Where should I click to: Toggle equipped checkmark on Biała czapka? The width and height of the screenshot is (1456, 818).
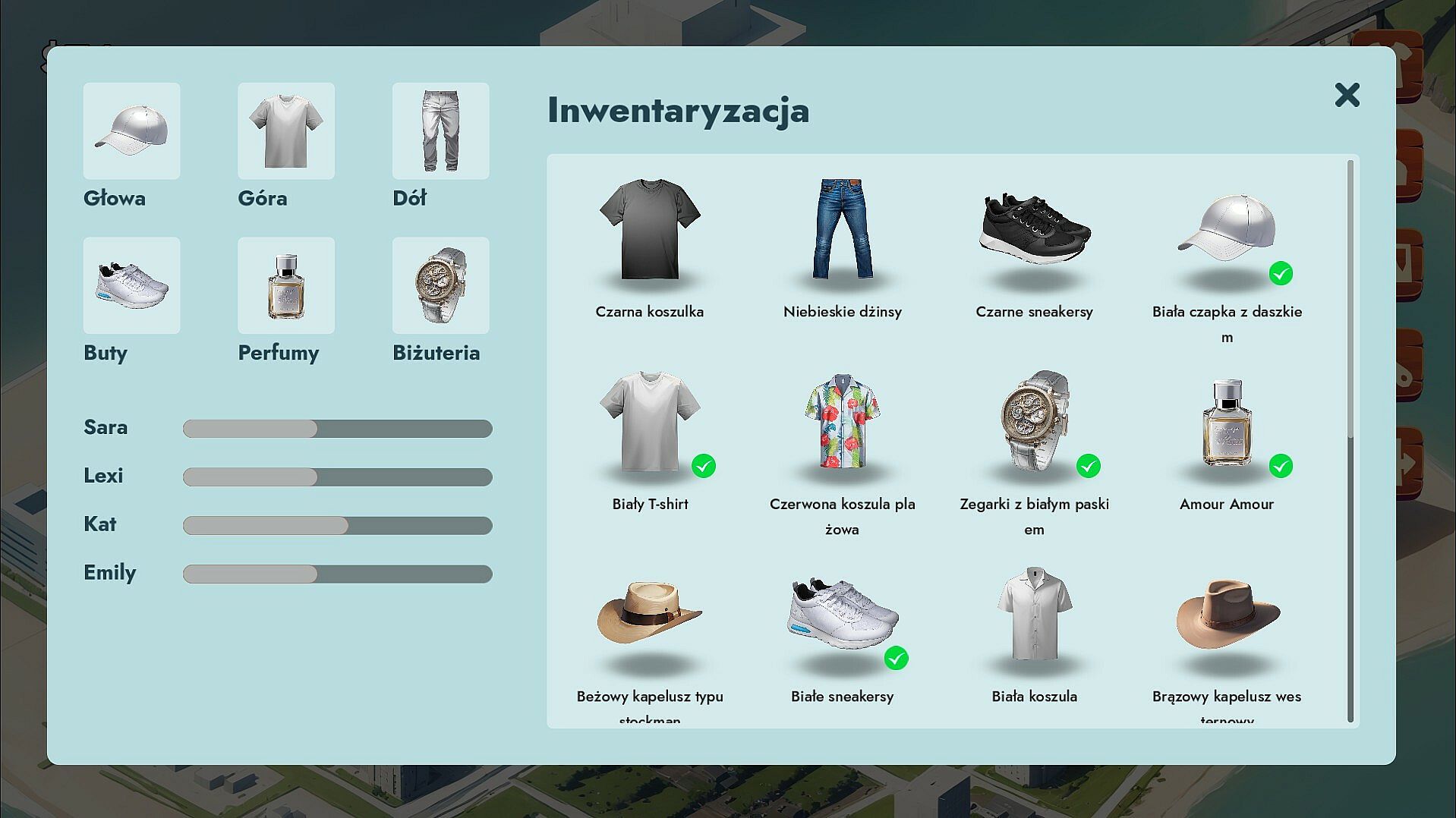1281,273
